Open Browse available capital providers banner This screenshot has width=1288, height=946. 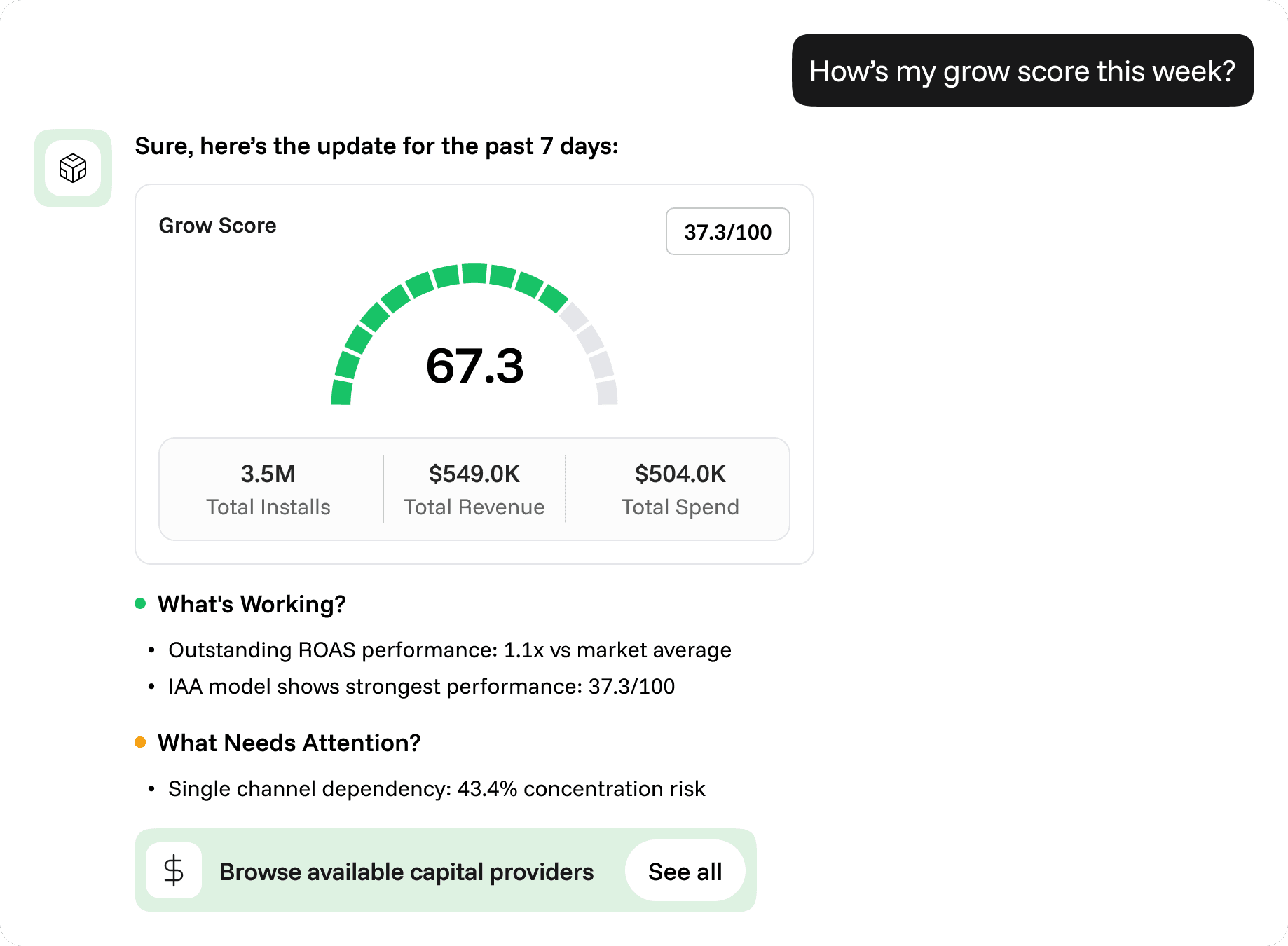click(x=446, y=870)
